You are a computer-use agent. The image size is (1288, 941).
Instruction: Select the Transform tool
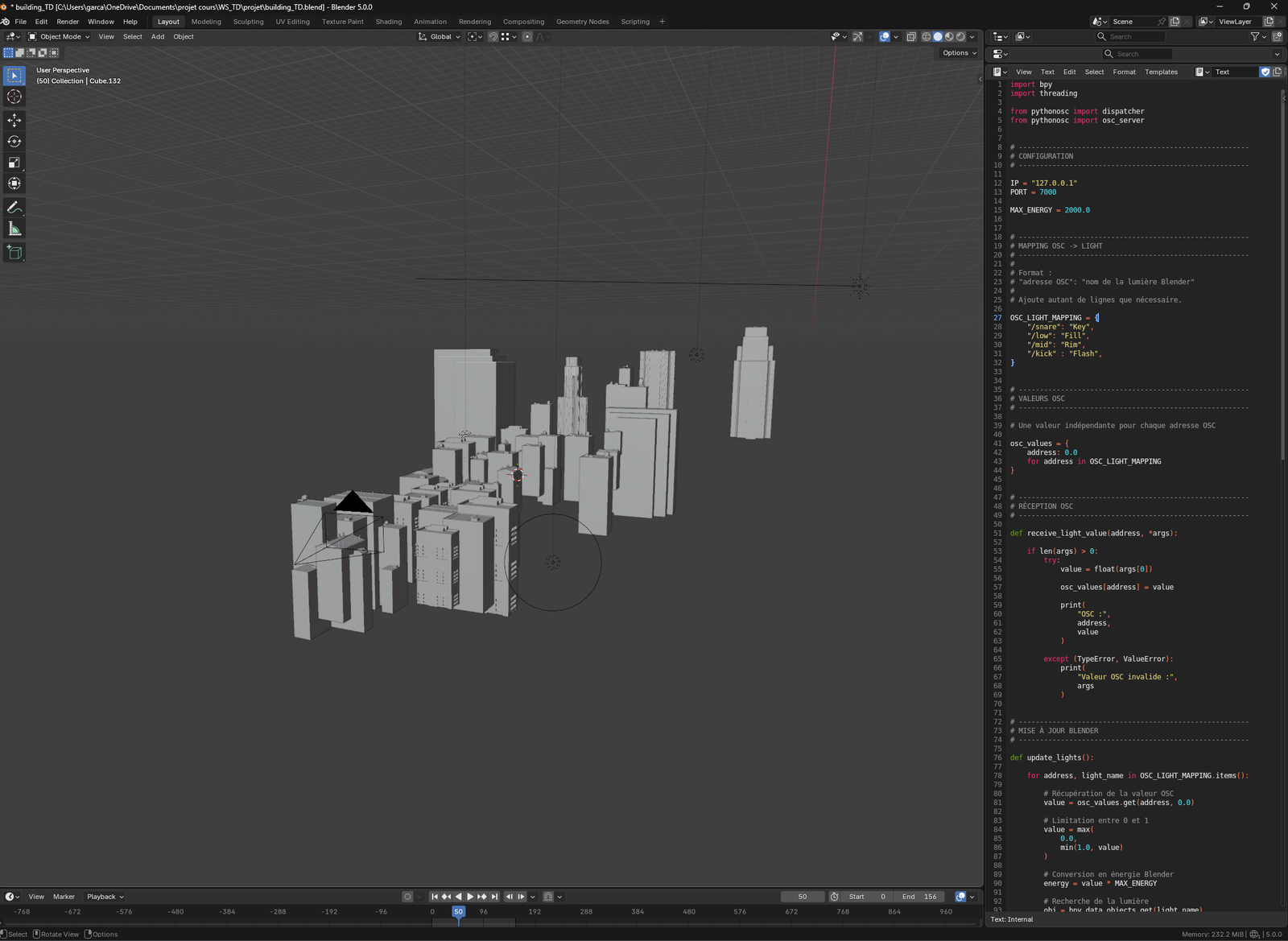(14, 184)
